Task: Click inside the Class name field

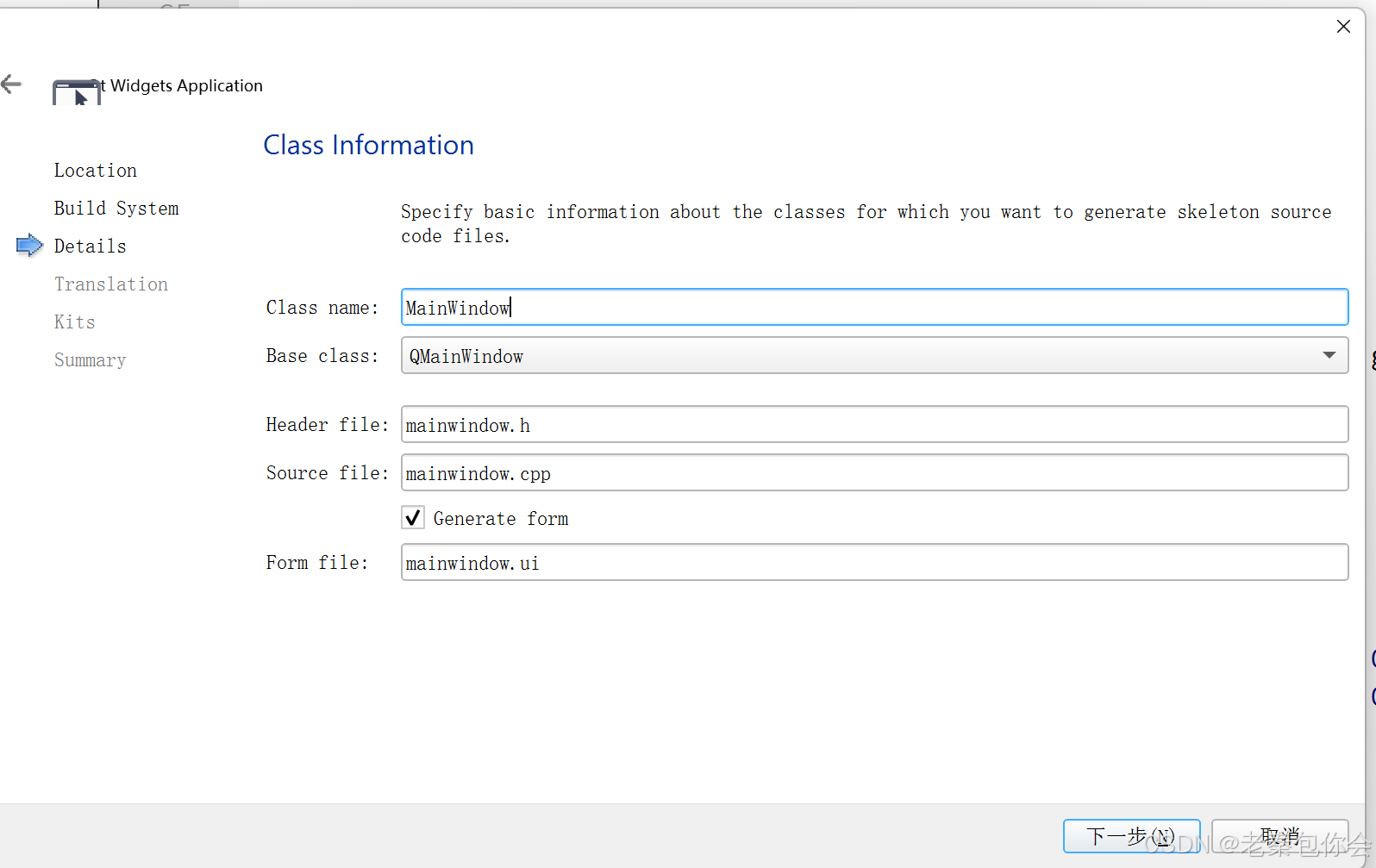Action: point(874,308)
